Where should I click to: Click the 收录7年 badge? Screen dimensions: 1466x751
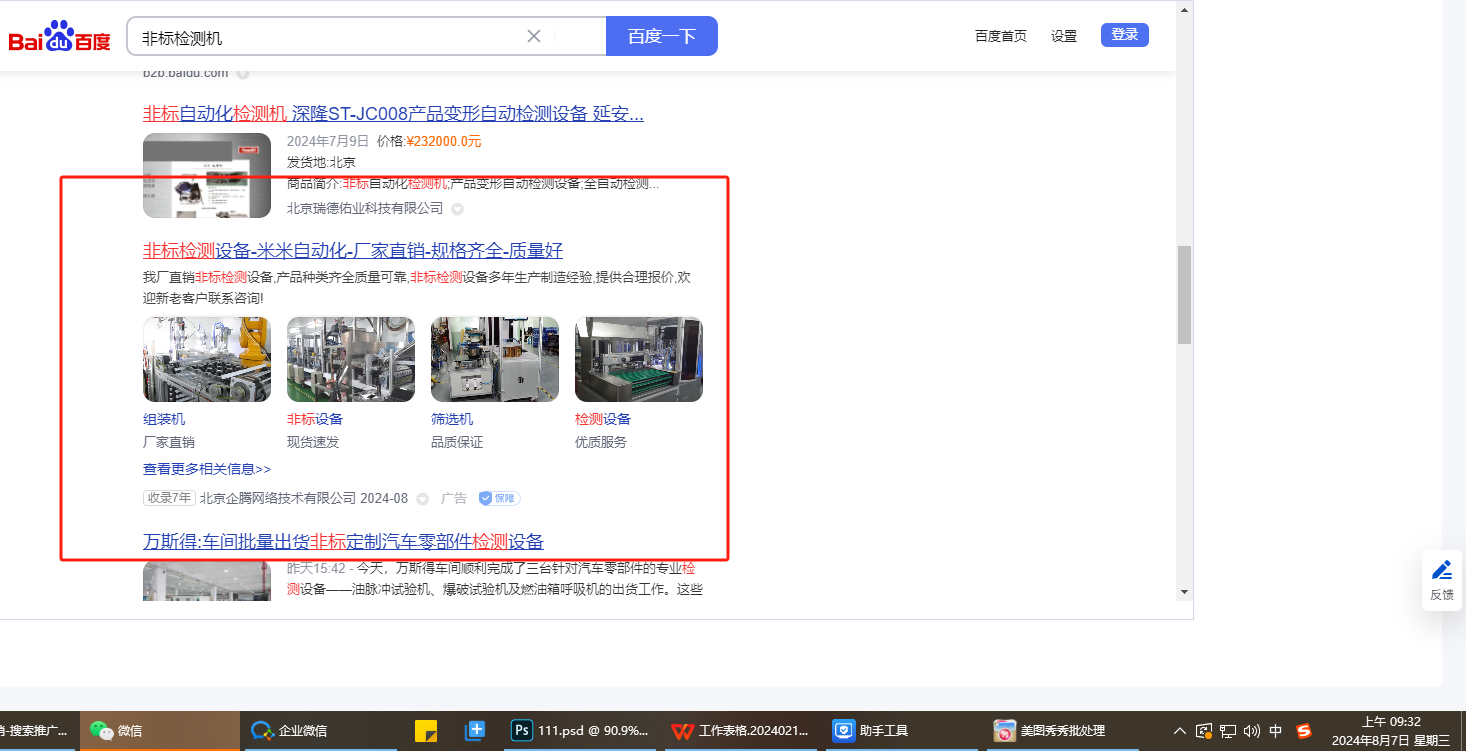click(x=169, y=498)
